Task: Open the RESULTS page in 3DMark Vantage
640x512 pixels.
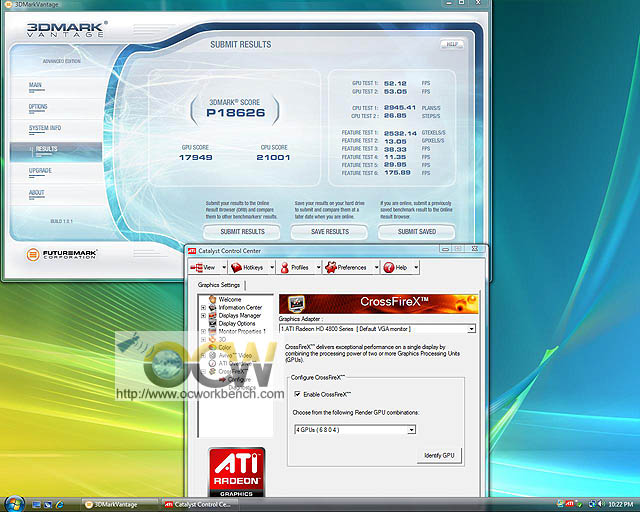Action: coord(56,152)
